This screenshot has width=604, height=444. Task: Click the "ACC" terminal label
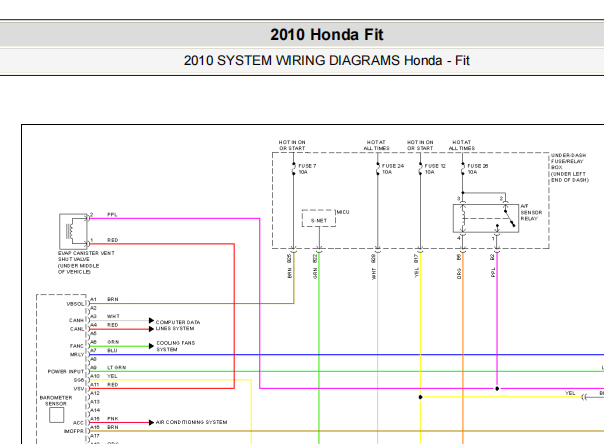78,423
